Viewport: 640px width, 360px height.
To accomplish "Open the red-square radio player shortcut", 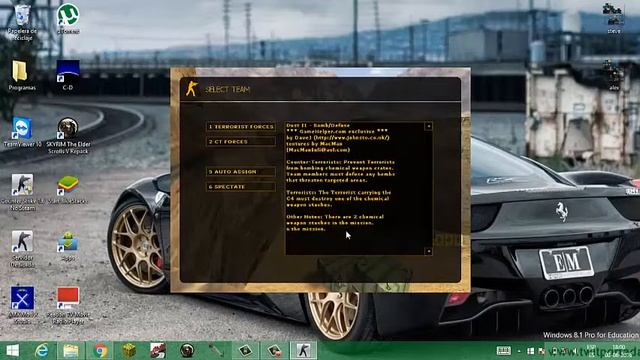I will pos(68,305).
